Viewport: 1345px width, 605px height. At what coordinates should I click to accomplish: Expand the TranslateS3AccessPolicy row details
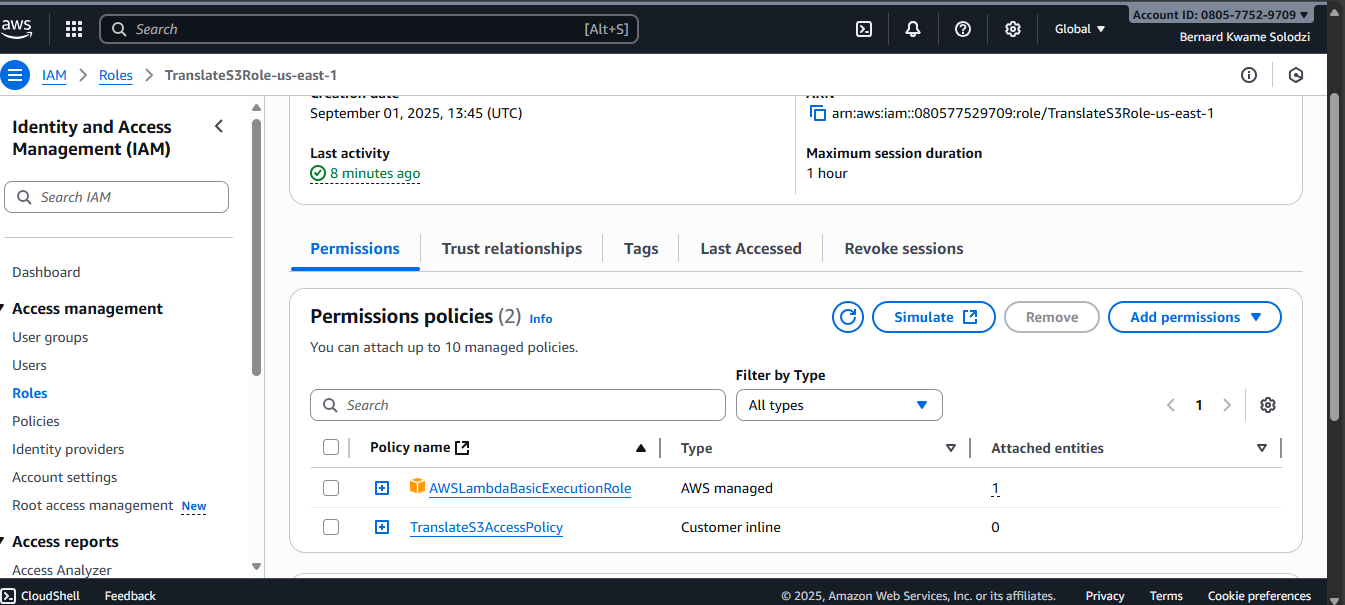pos(382,527)
